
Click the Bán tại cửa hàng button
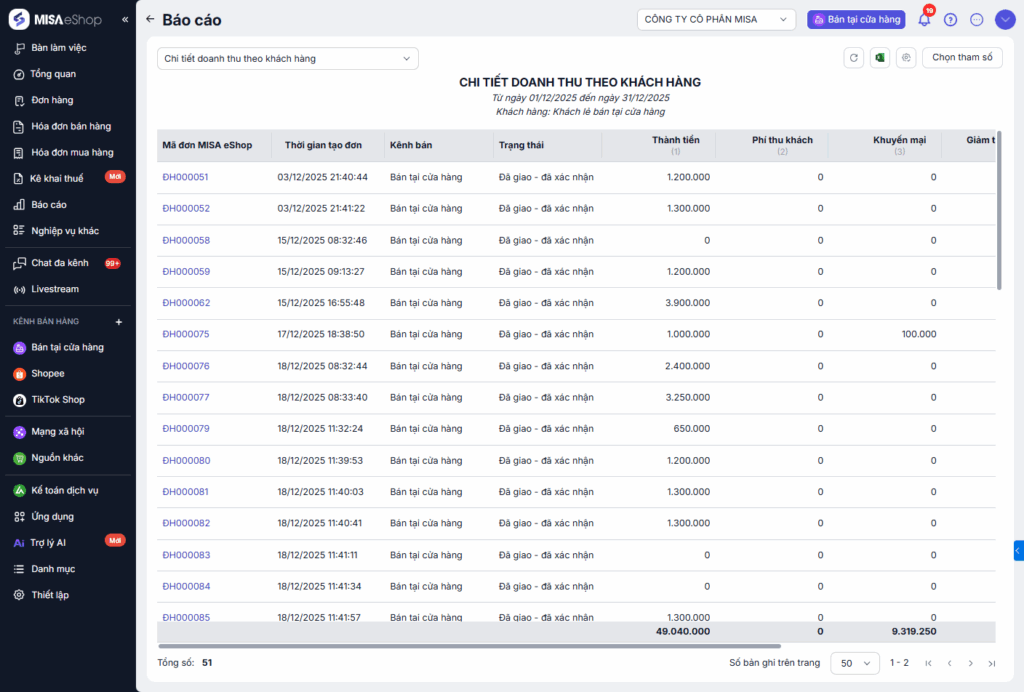pos(856,19)
